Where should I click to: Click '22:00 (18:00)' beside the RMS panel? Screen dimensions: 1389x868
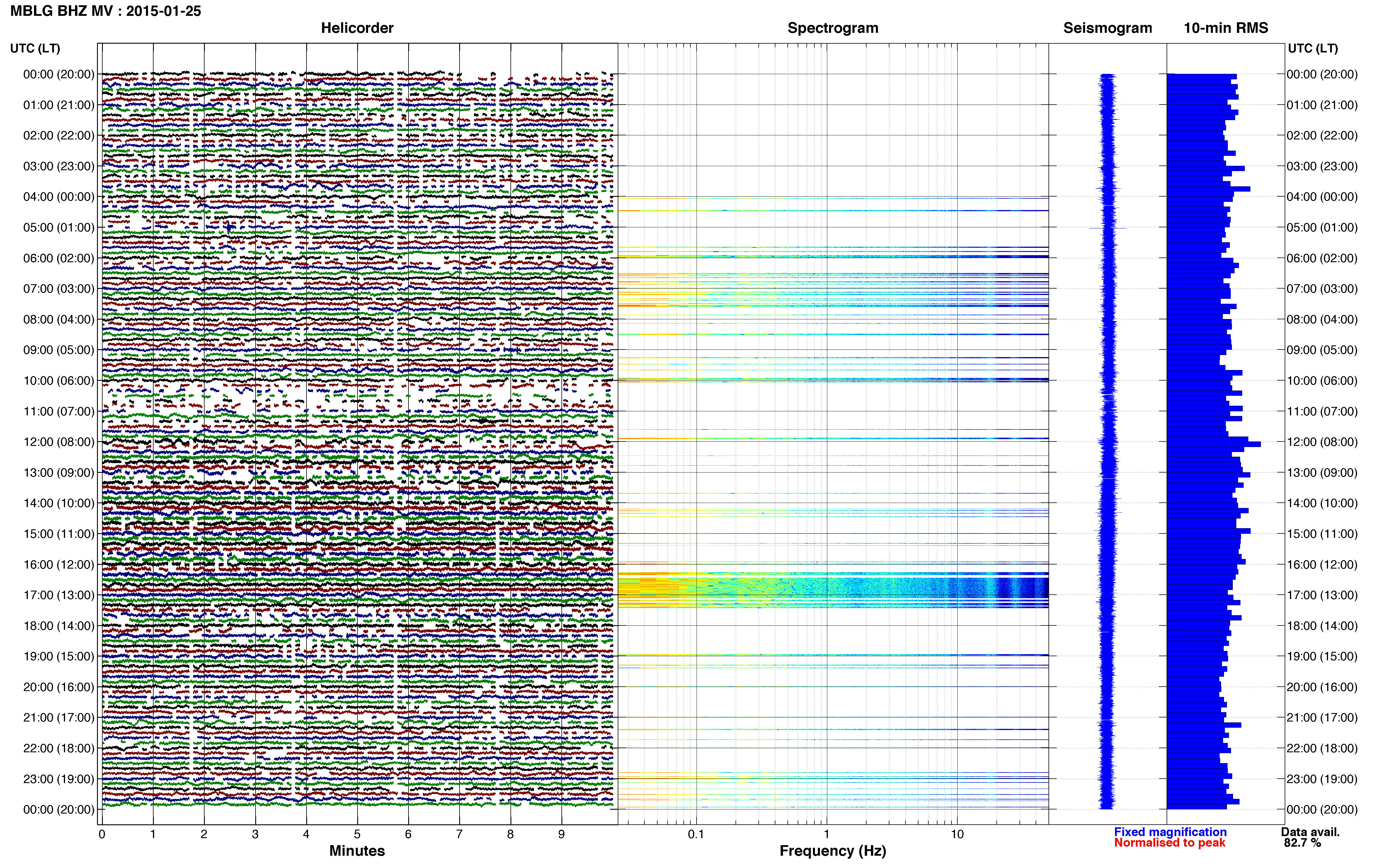coord(1322,748)
